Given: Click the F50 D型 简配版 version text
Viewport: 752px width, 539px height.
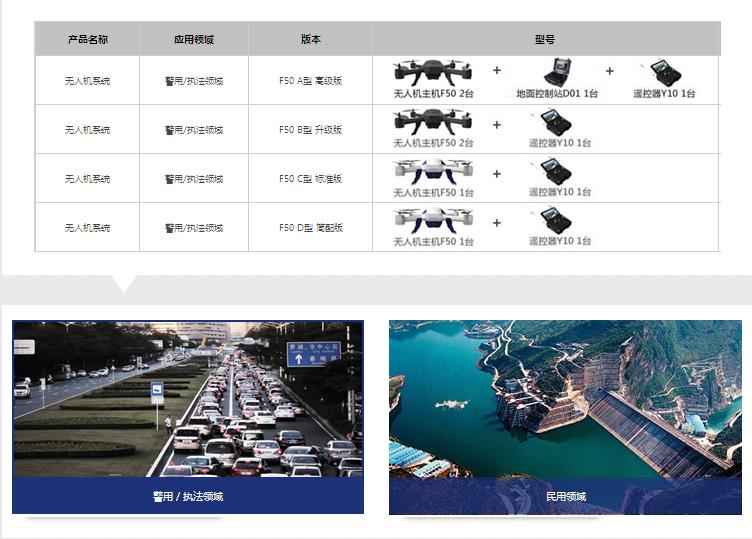Looking at the screenshot, I should (310, 227).
